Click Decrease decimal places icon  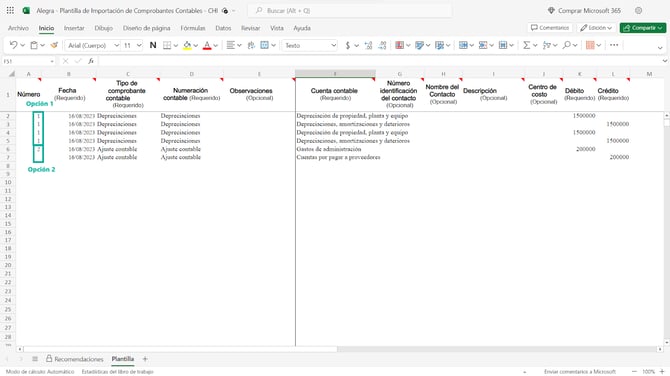(x=382, y=45)
